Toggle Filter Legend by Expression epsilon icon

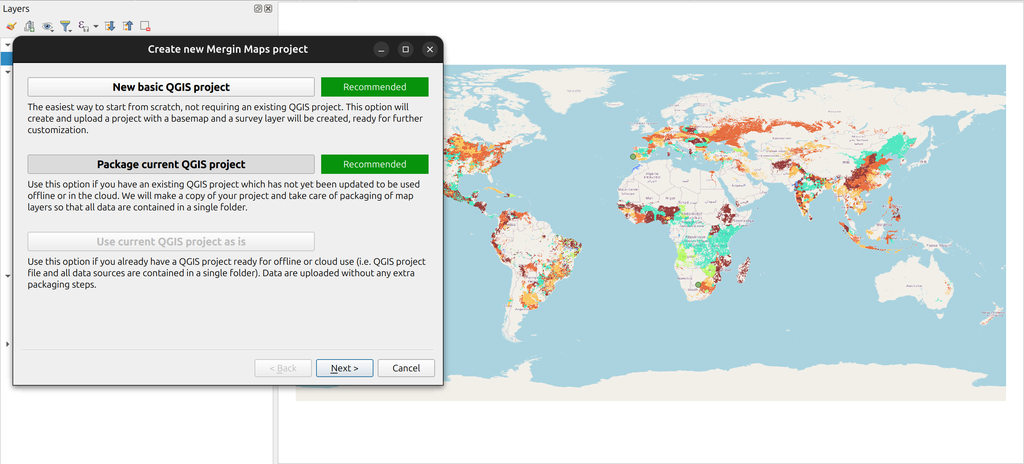84,26
